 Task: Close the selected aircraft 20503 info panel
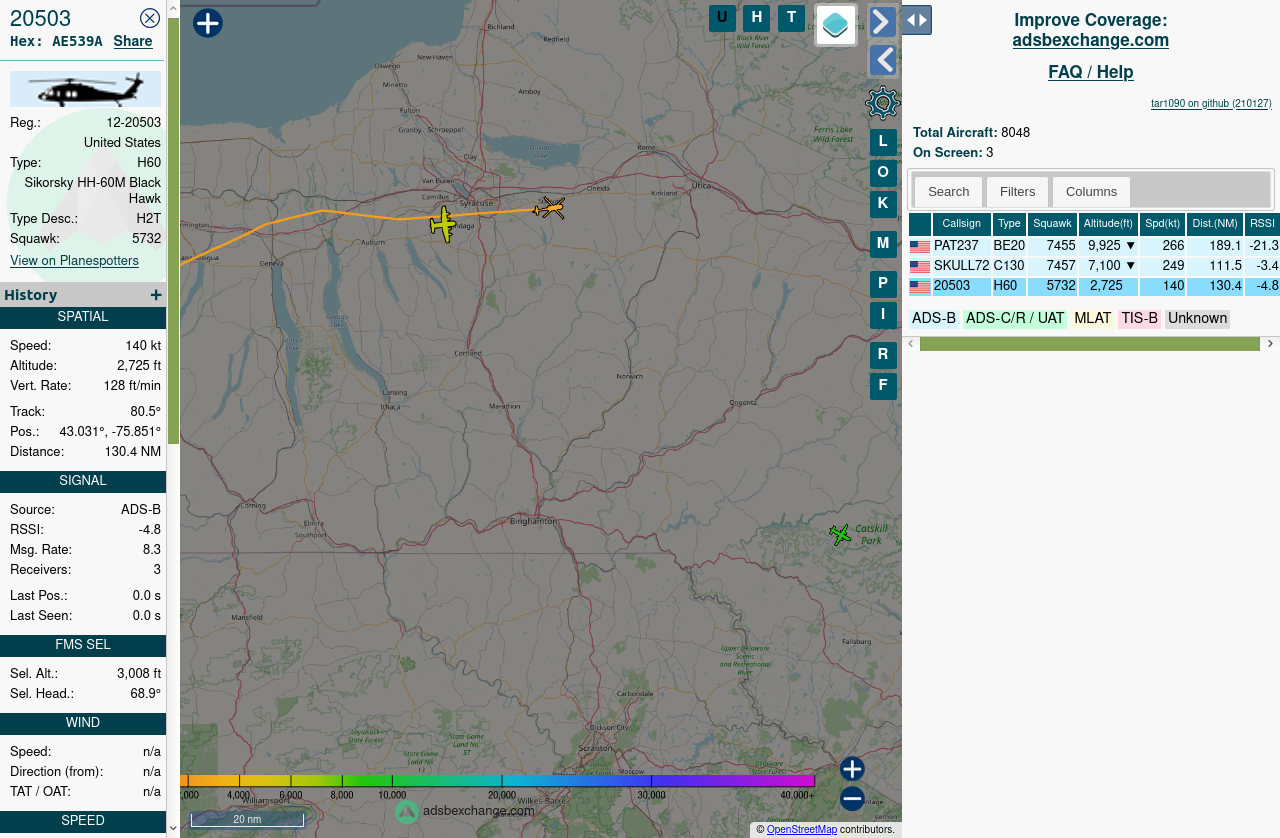tap(150, 17)
